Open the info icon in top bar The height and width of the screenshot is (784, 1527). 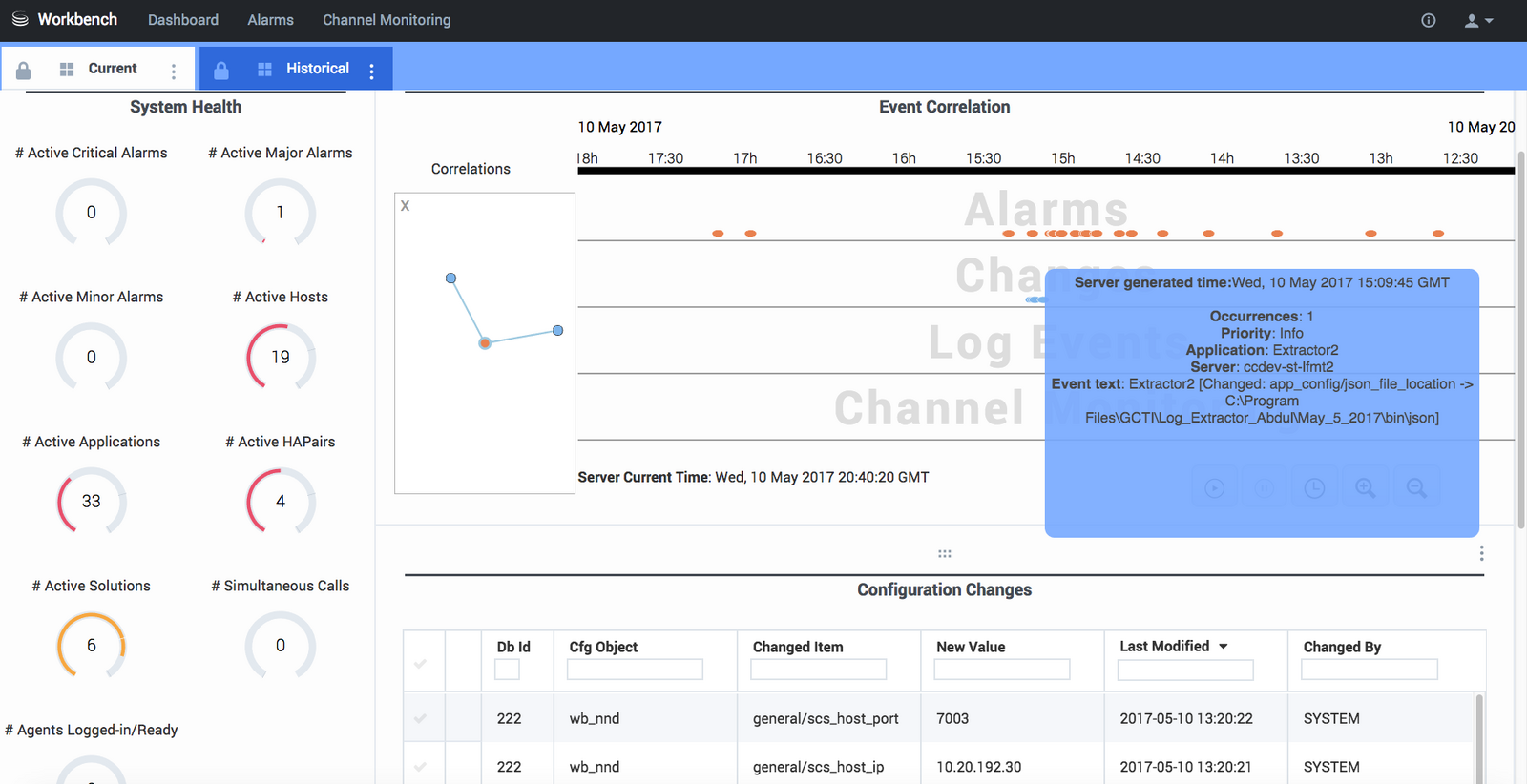coord(1428,20)
